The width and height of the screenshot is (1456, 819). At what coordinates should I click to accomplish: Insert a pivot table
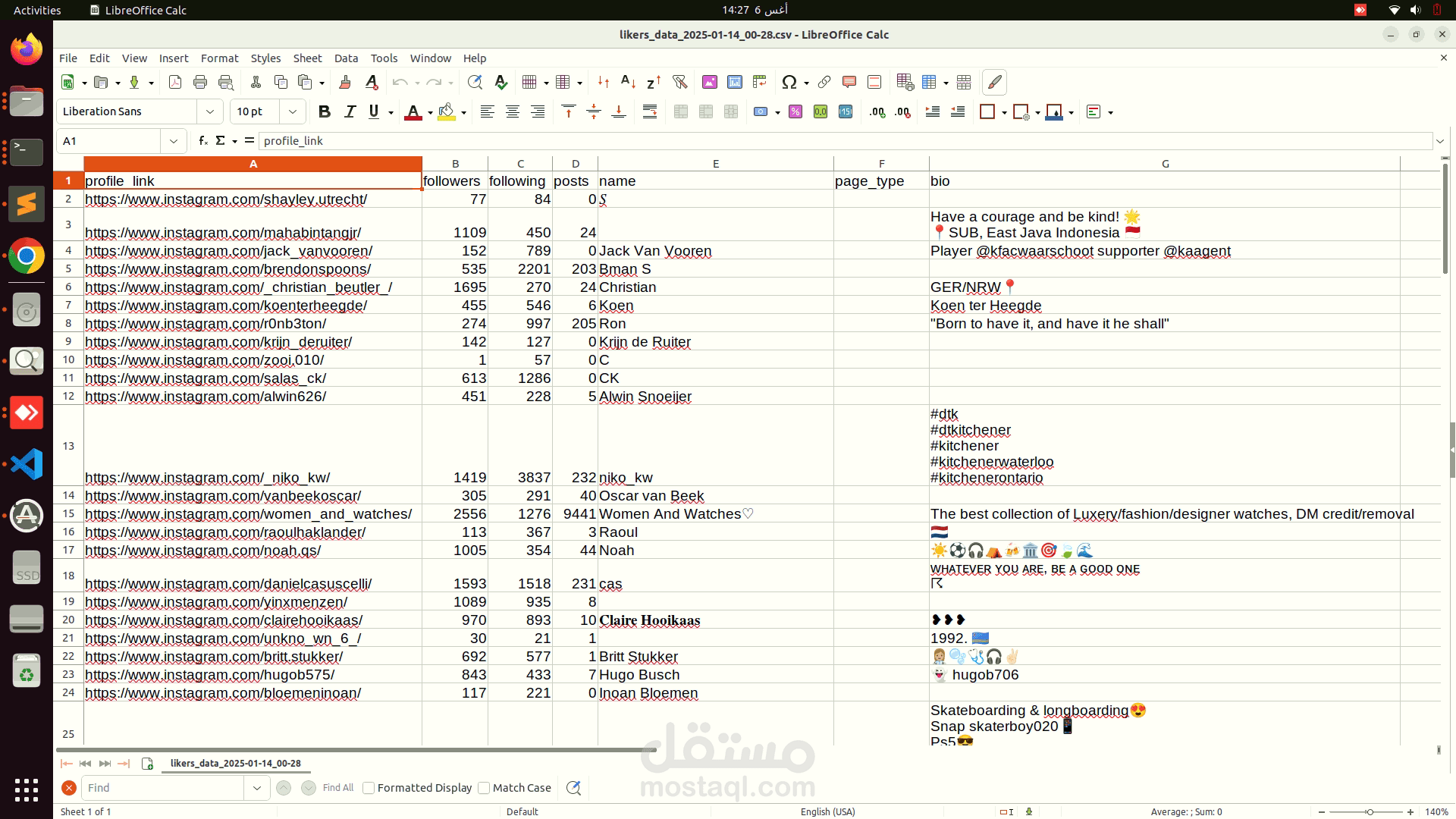[x=760, y=83]
